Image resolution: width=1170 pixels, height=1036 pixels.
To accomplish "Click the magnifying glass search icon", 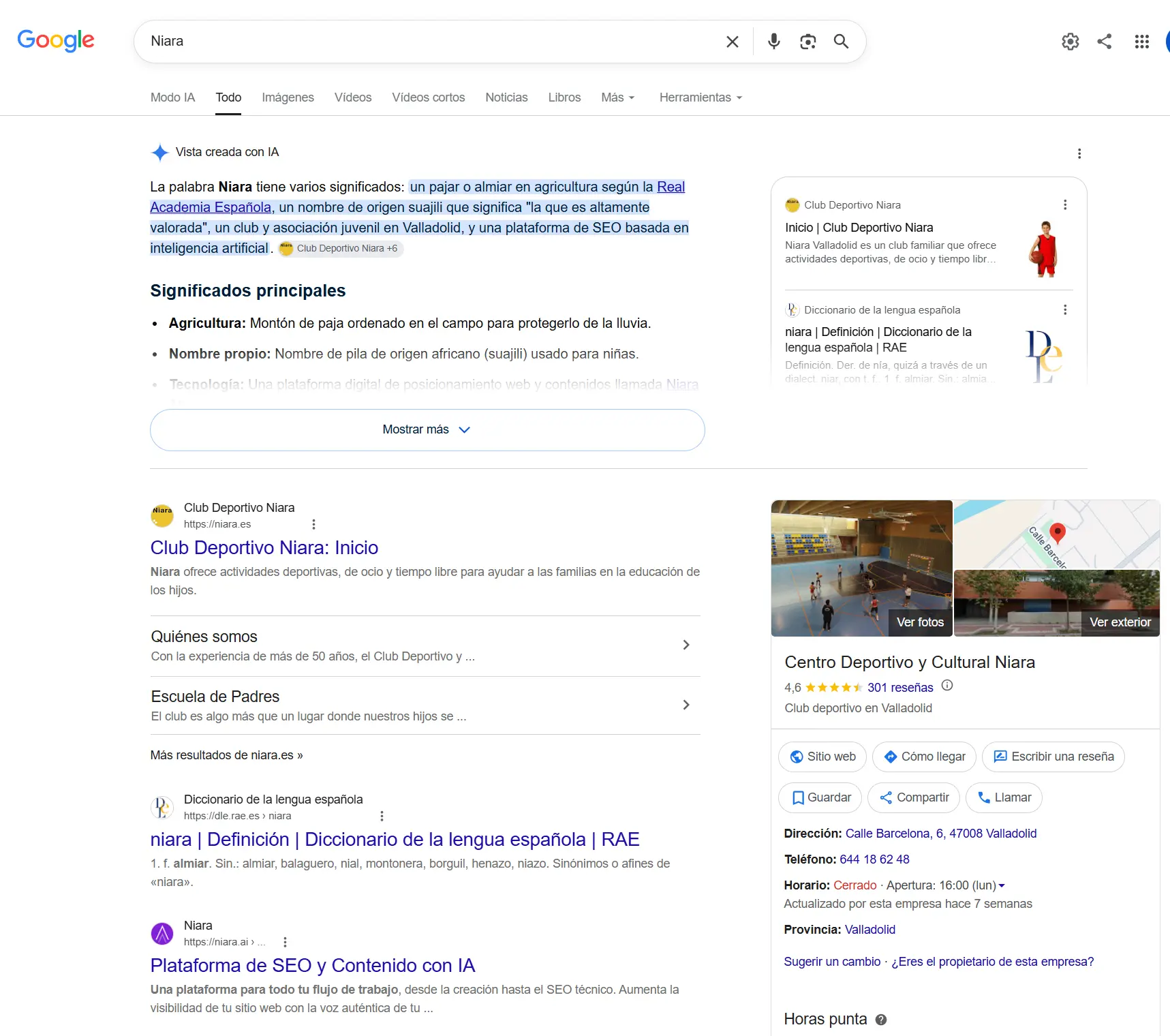I will pyautogui.click(x=842, y=42).
